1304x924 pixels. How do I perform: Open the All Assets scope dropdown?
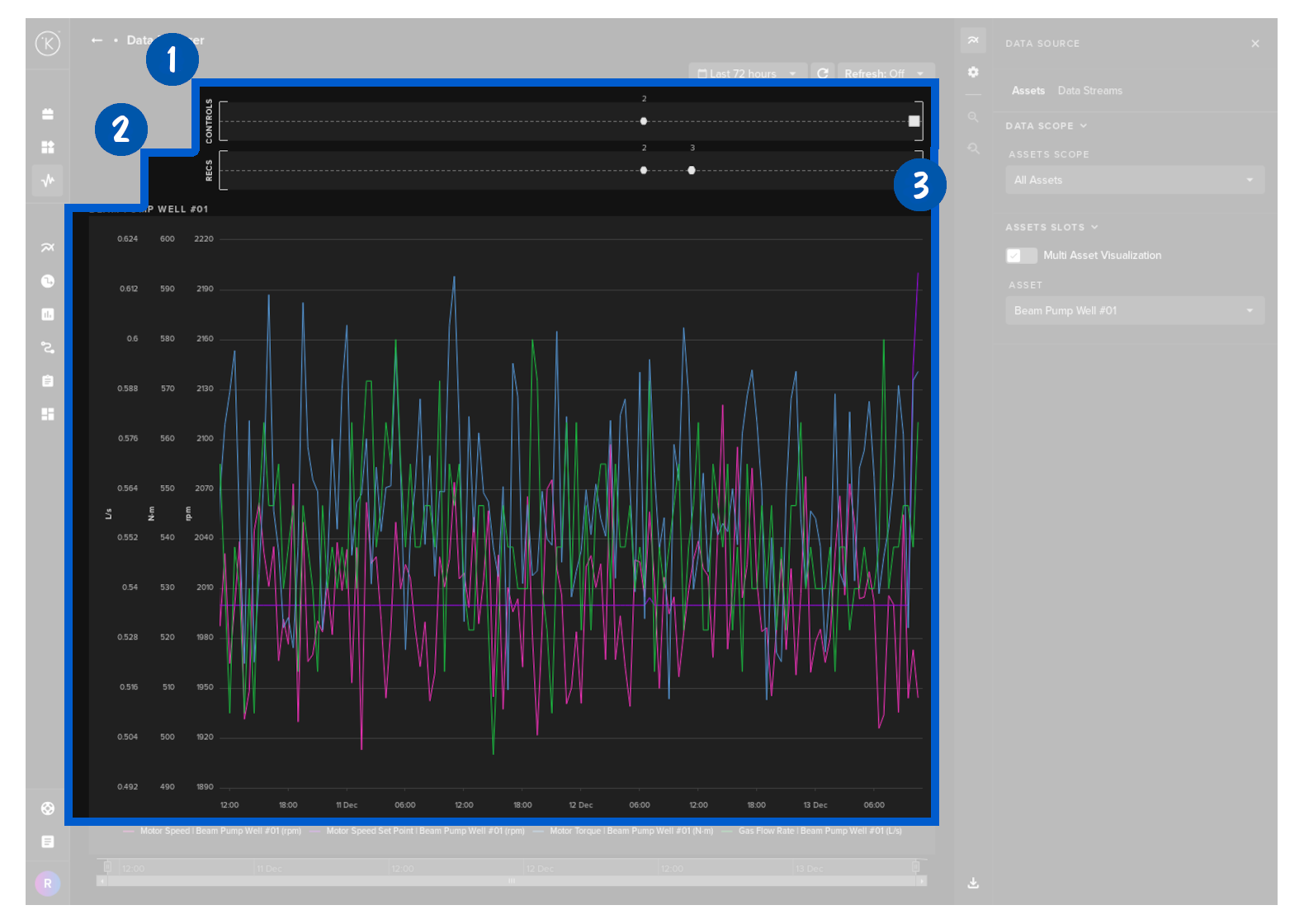(x=1134, y=180)
